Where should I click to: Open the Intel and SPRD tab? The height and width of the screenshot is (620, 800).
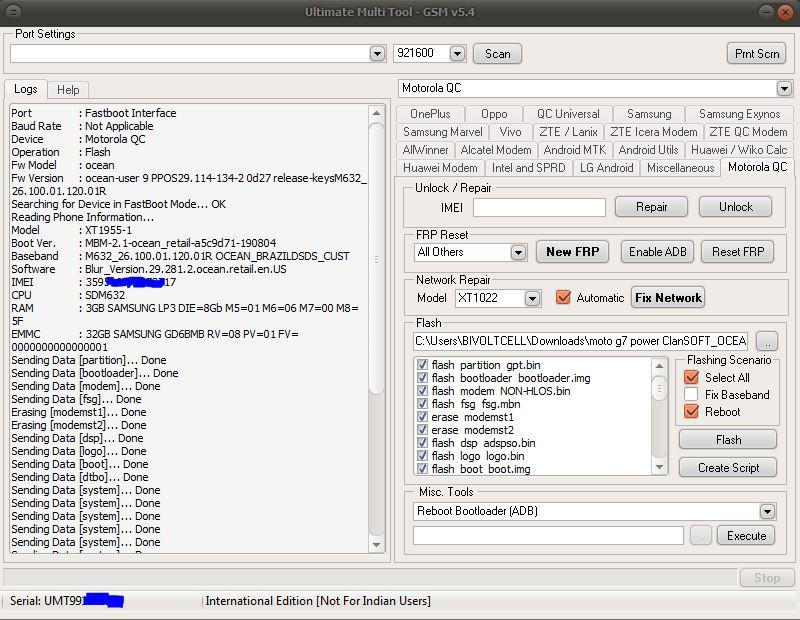[x=528, y=168]
